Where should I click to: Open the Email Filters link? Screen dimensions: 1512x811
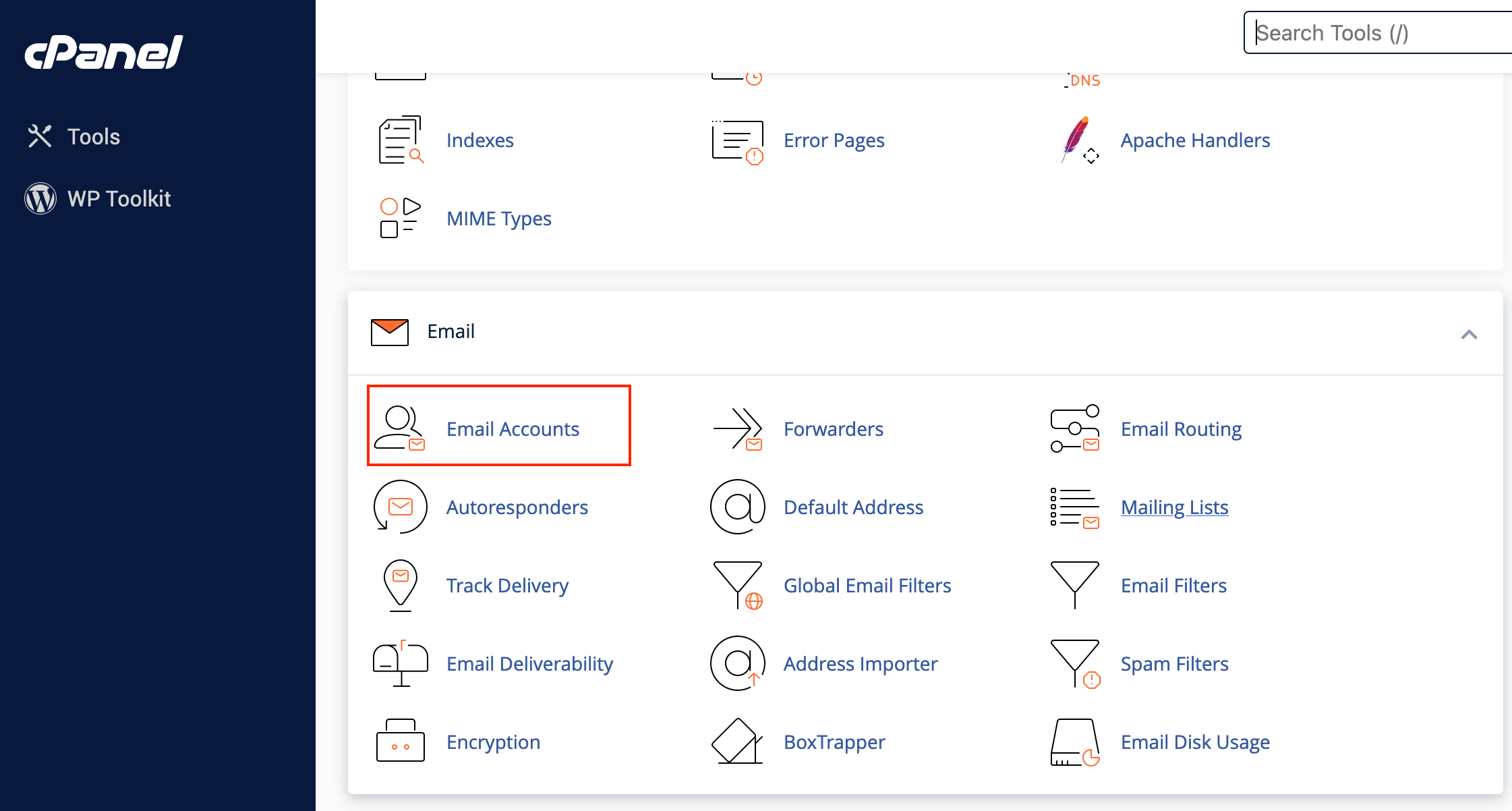(1173, 586)
